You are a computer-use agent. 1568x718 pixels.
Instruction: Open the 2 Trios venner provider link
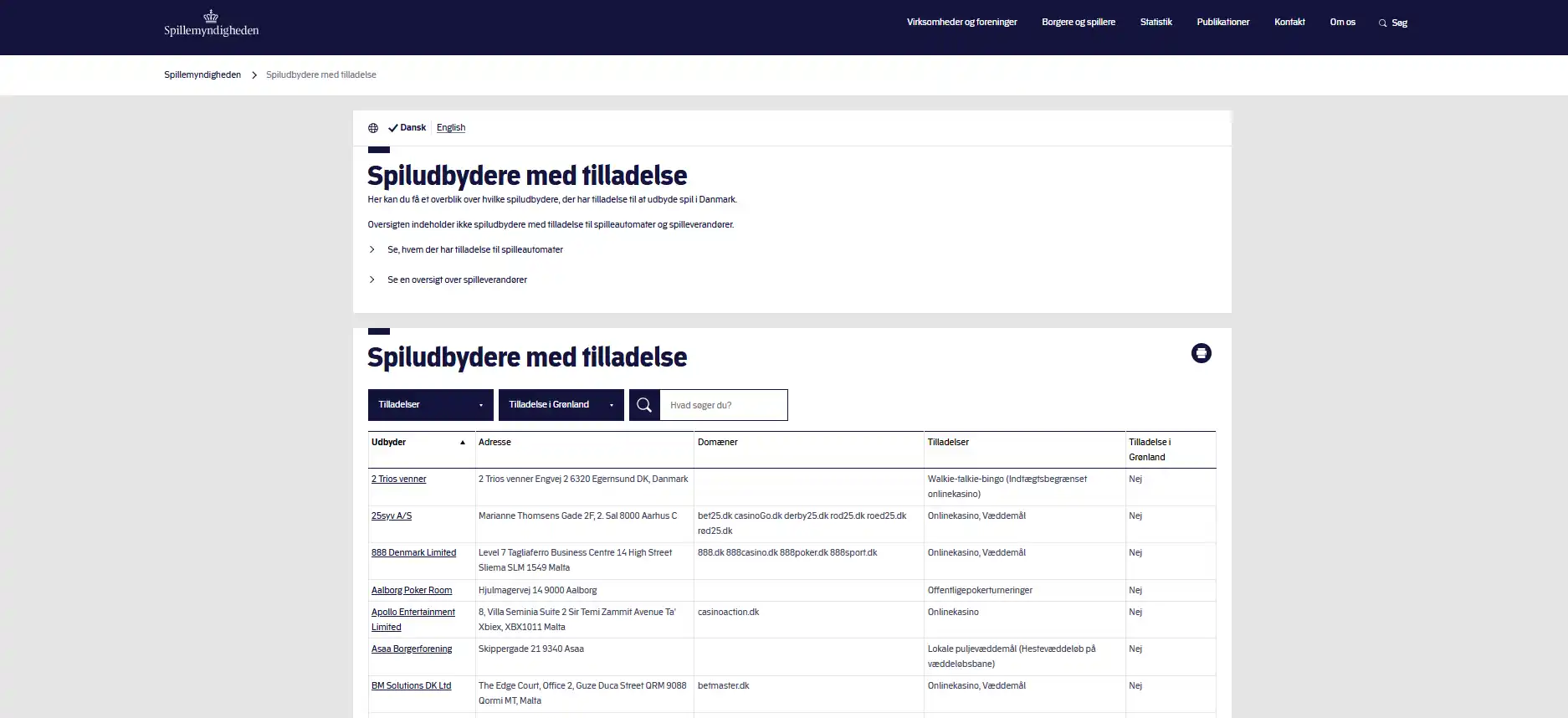tap(399, 479)
